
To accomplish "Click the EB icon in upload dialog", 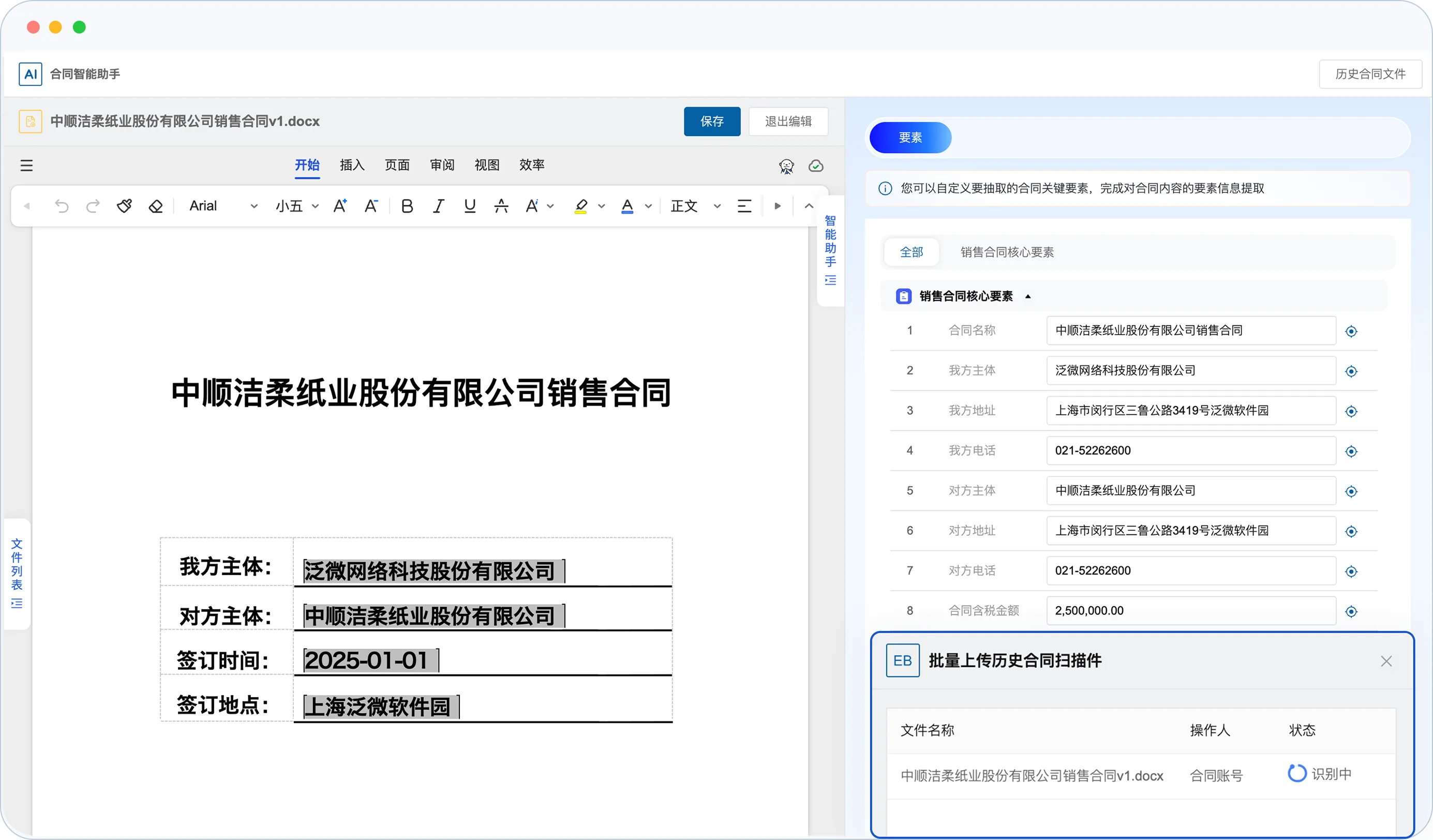I will (x=902, y=661).
